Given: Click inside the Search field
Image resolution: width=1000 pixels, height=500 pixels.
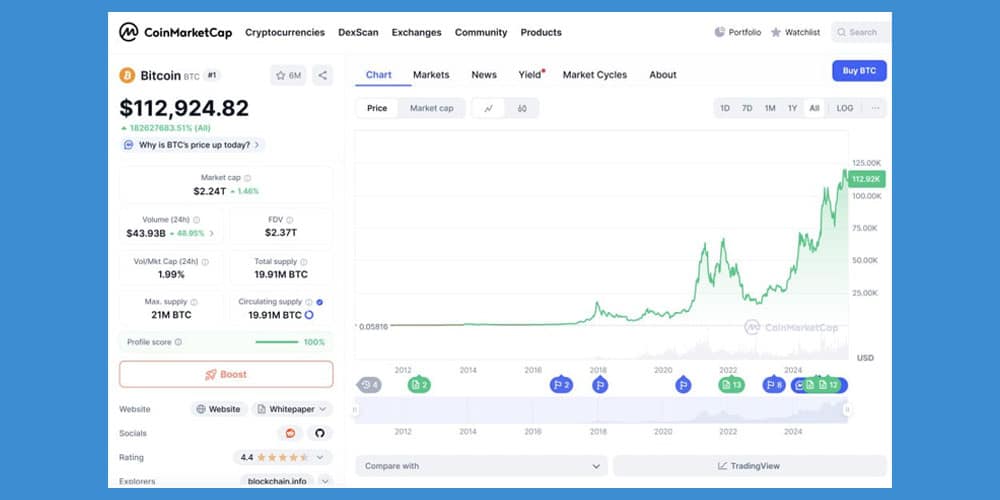Looking at the screenshot, I should click(x=861, y=32).
